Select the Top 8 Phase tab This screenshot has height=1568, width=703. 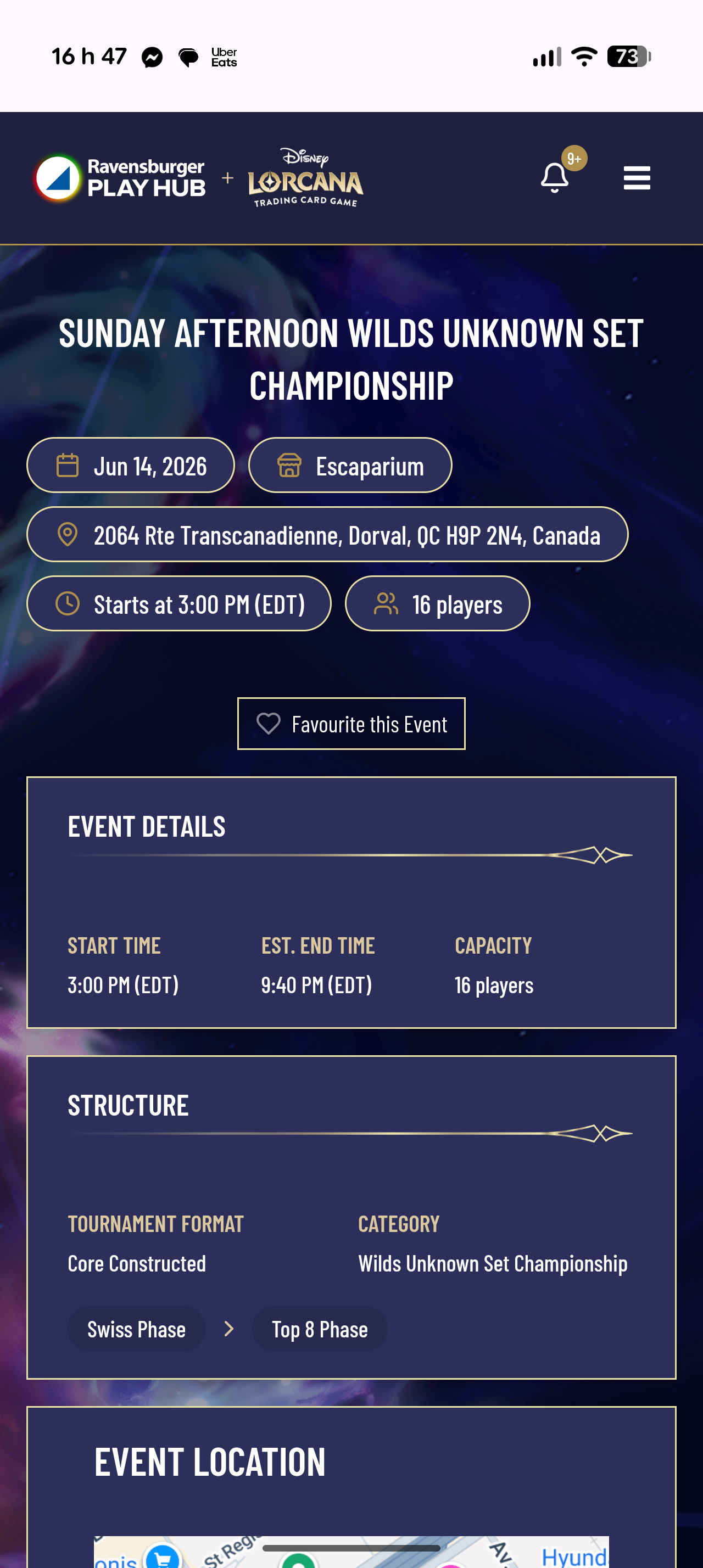tap(320, 1329)
